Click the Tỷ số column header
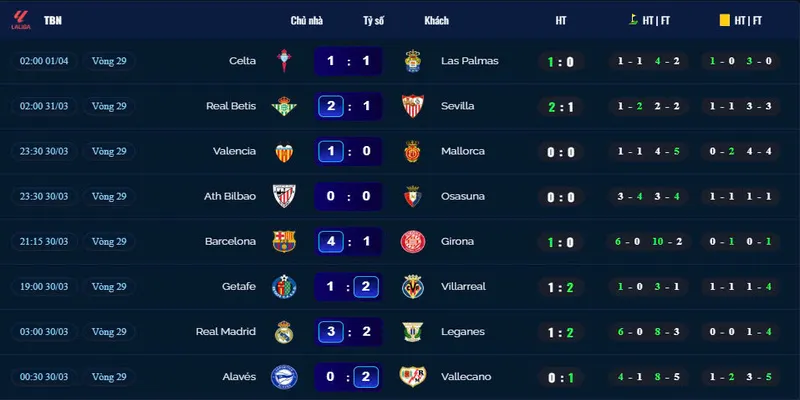Image resolution: width=800 pixels, height=400 pixels. coord(373,20)
